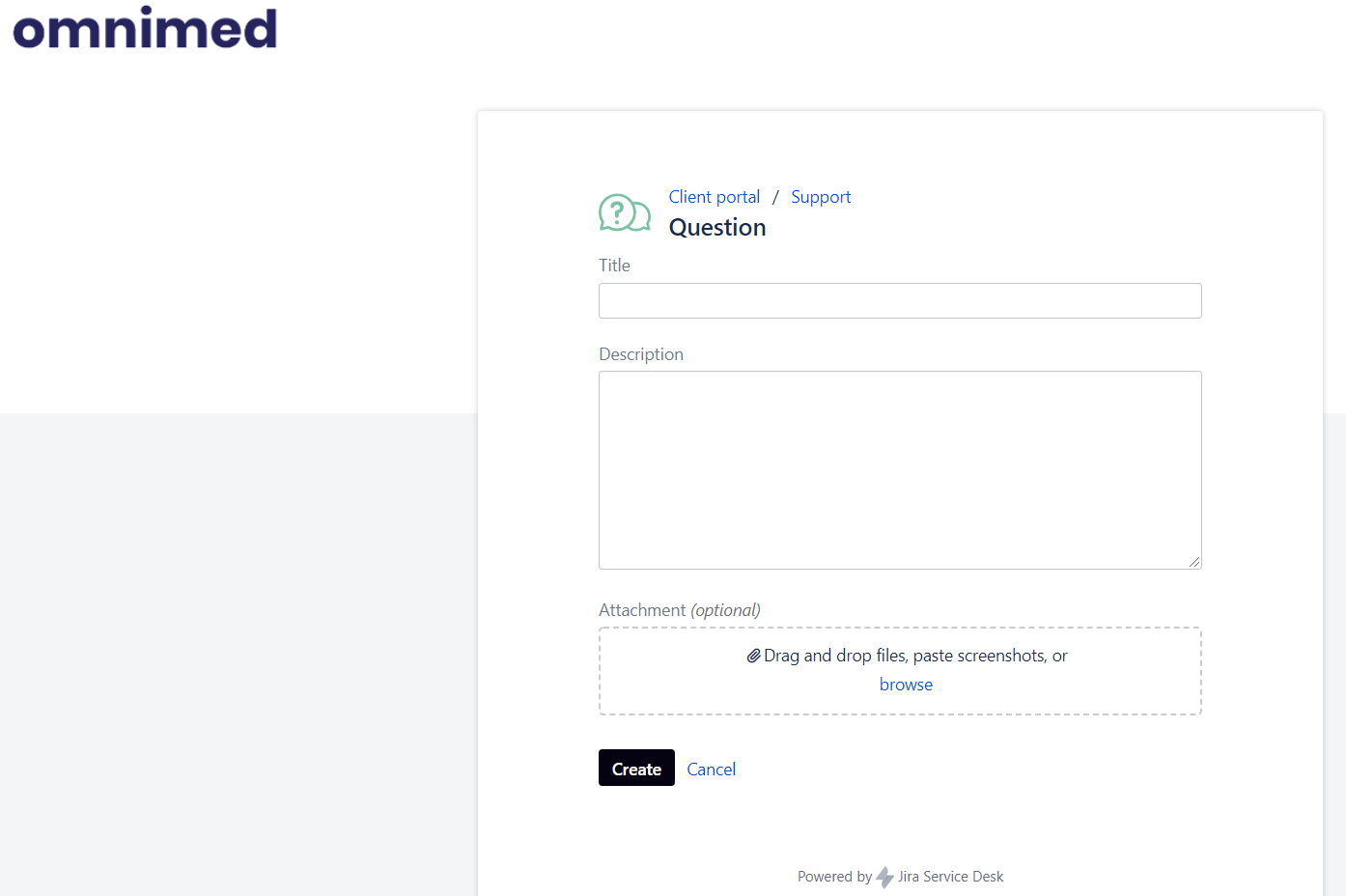
Task: Click the Question page heading
Action: pos(717,228)
